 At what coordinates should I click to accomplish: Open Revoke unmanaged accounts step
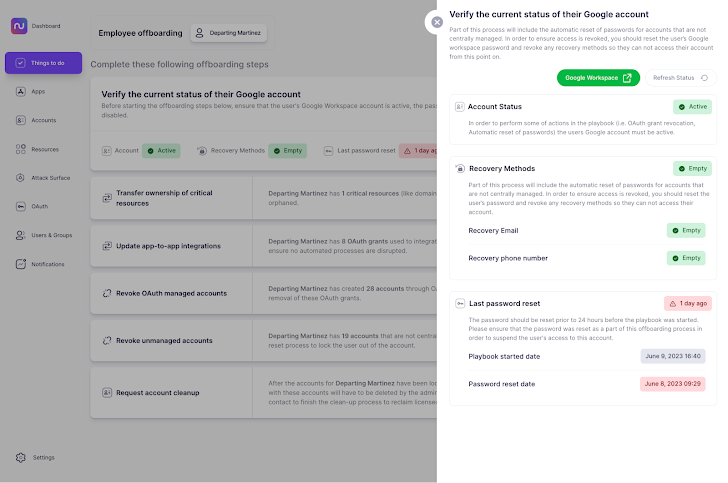click(x=170, y=341)
